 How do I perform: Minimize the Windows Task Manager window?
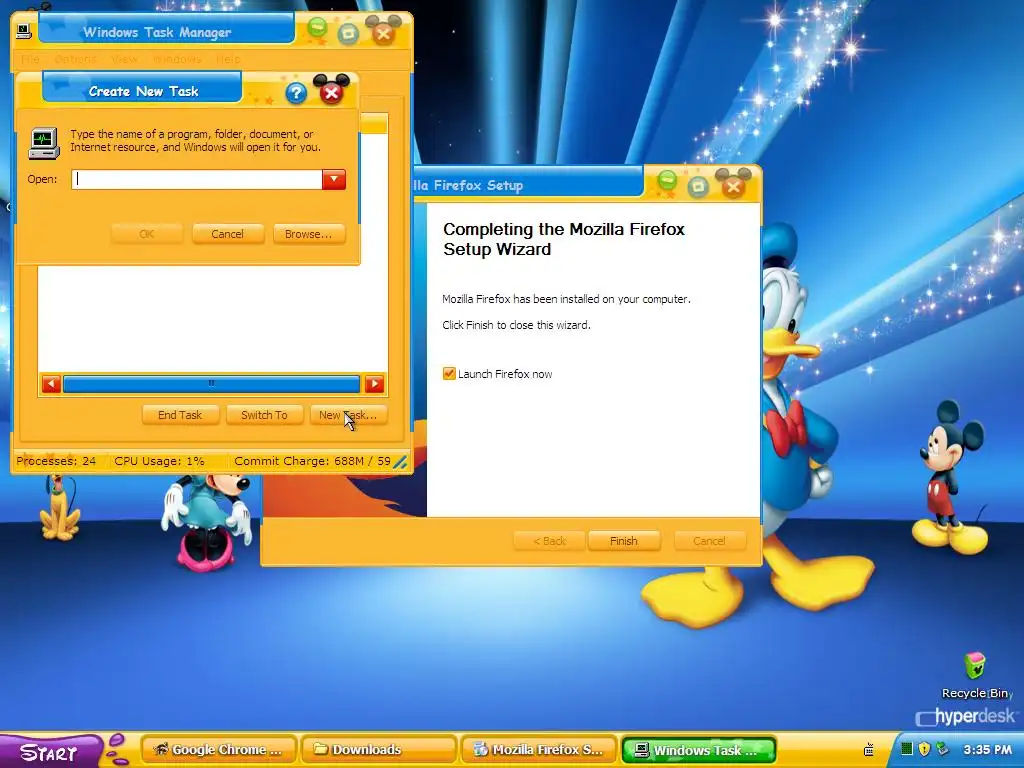pos(317,28)
